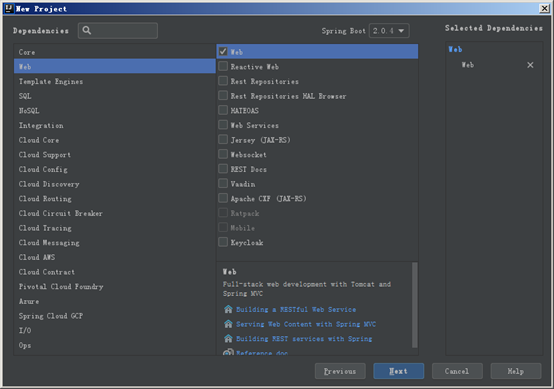Cancel the New Project dialog
Screen dimensions: 554x389
point(457,371)
